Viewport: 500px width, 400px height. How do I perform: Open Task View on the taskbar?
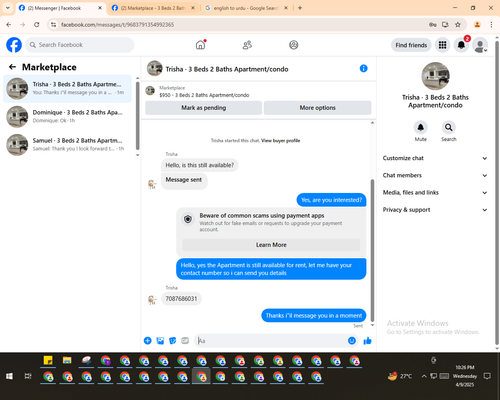click(28, 376)
